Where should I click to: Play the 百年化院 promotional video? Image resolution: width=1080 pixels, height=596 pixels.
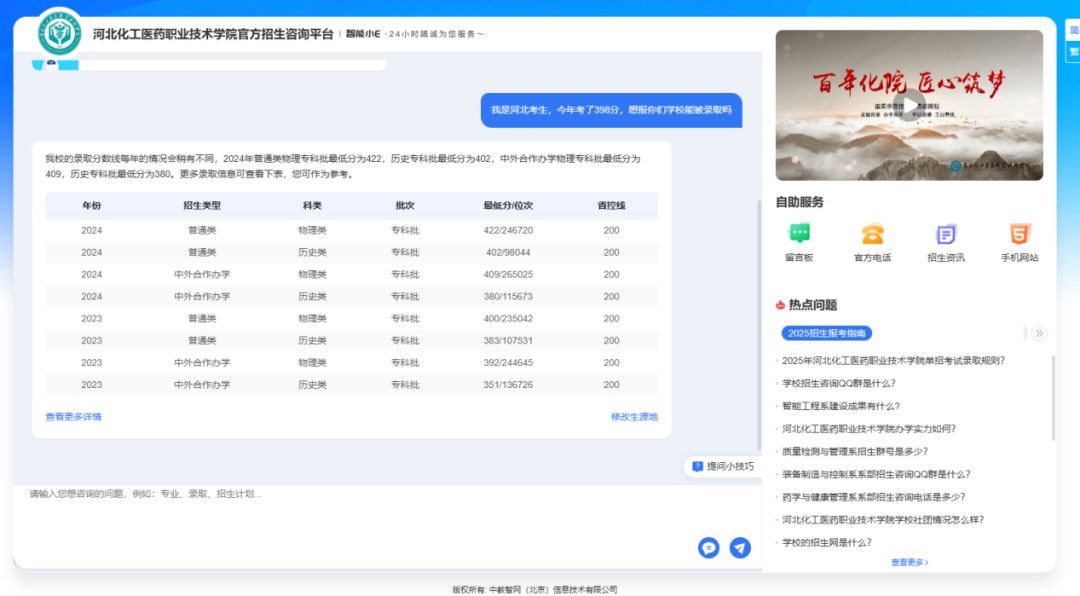909,105
